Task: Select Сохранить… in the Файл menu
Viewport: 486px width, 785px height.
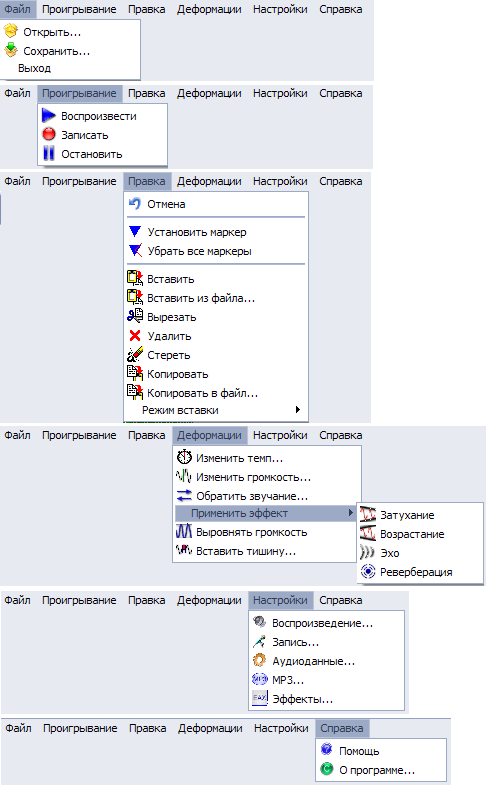Action: (57, 51)
